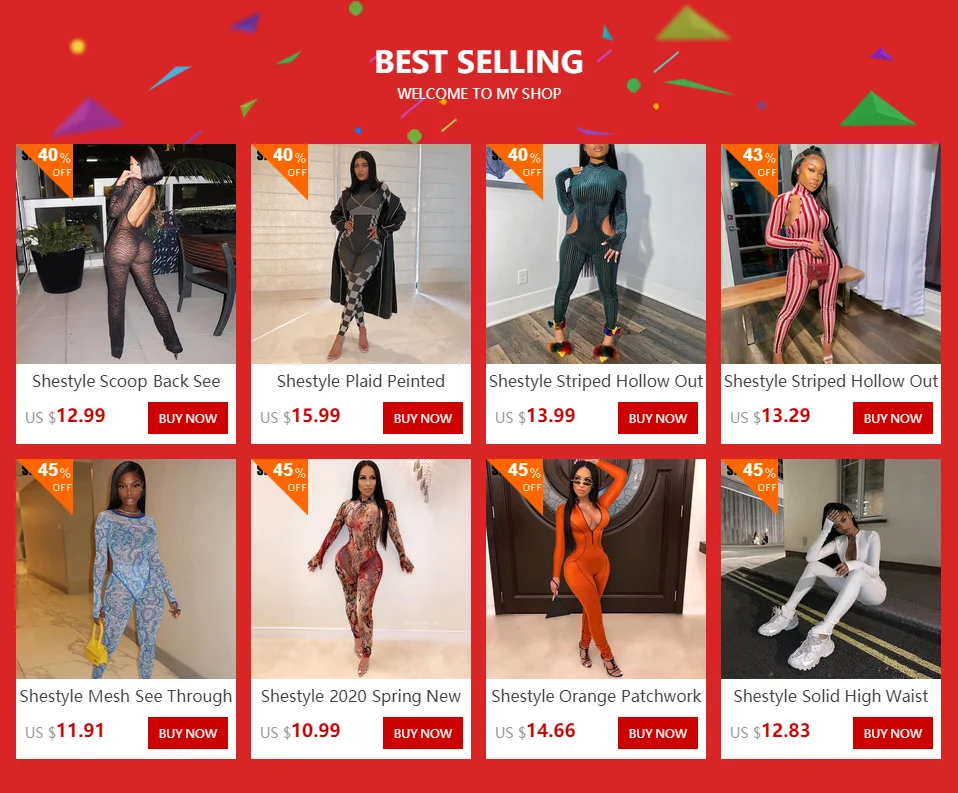
Task: Open the black mesh scoop back jumpsuit photo
Action: tap(126, 254)
